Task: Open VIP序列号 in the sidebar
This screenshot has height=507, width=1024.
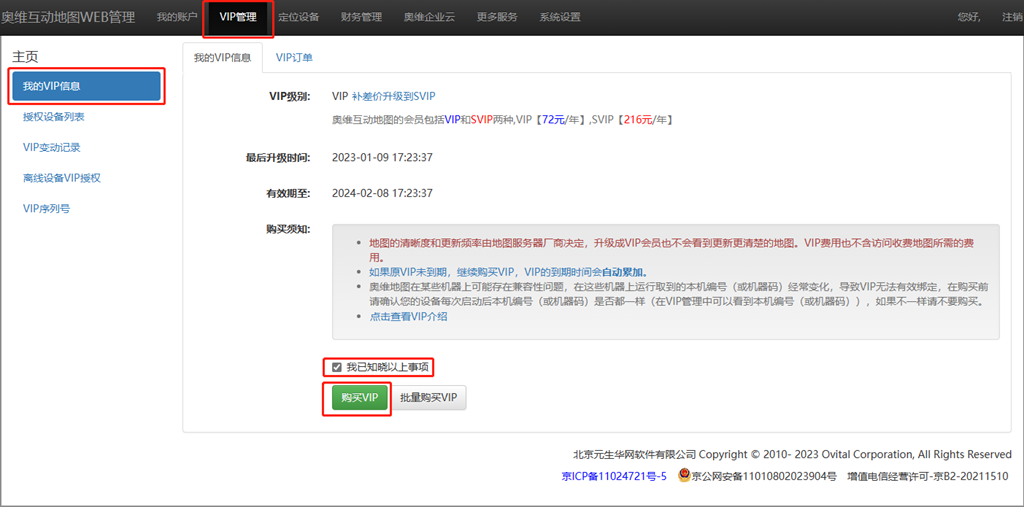Action: tap(46, 208)
